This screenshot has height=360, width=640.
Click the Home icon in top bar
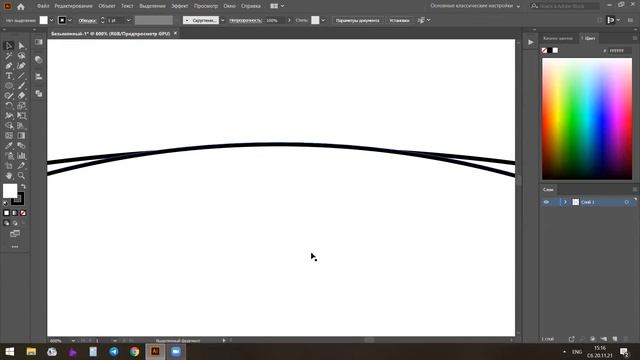click(21, 7)
